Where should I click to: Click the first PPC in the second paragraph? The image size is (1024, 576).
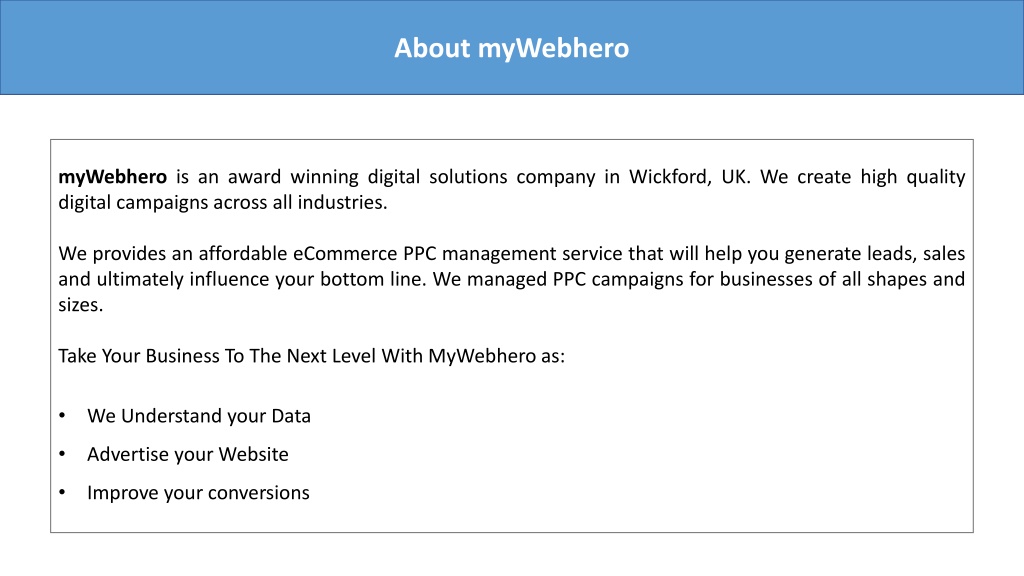click(419, 253)
